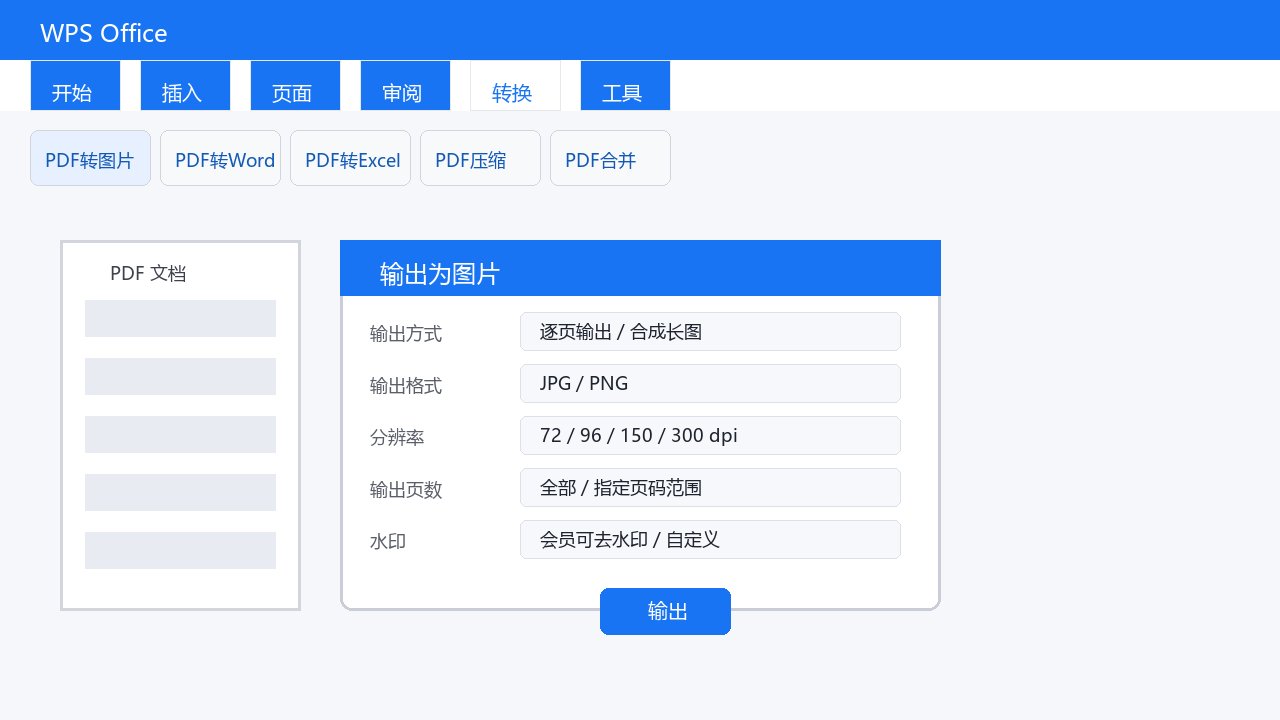
Task: Open 输出方式 field 逐页输出 / 合成长图
Action: [710, 331]
